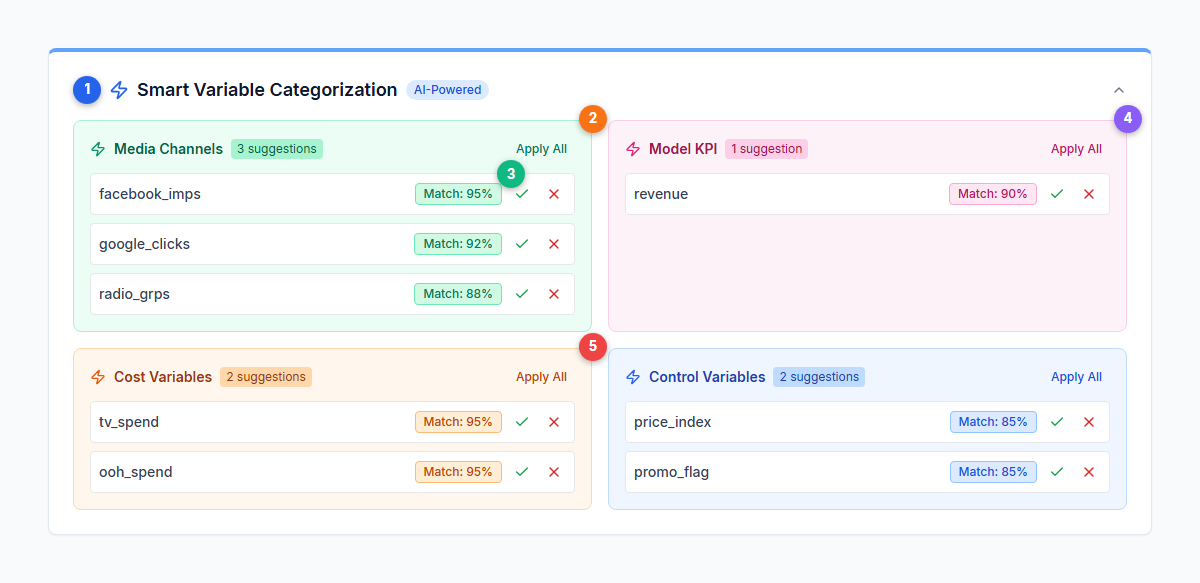Click the Media Channels lightning icon
Screen dimensions: 1200x583
pyautogui.click(x=98, y=149)
